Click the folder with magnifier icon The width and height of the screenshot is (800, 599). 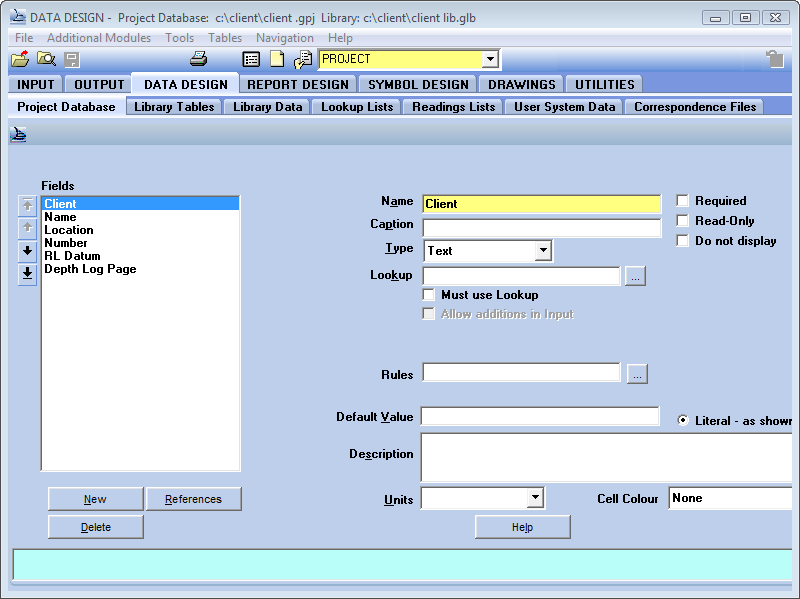(46, 59)
